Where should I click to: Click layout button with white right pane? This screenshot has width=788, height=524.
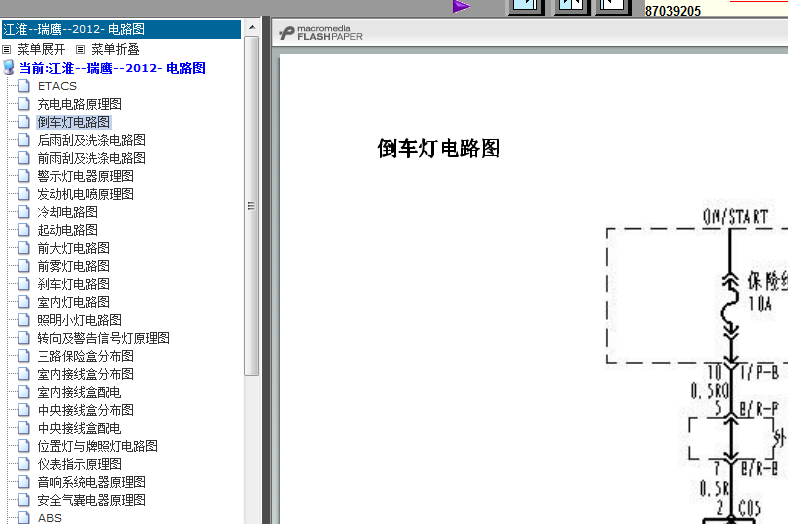[613, 6]
